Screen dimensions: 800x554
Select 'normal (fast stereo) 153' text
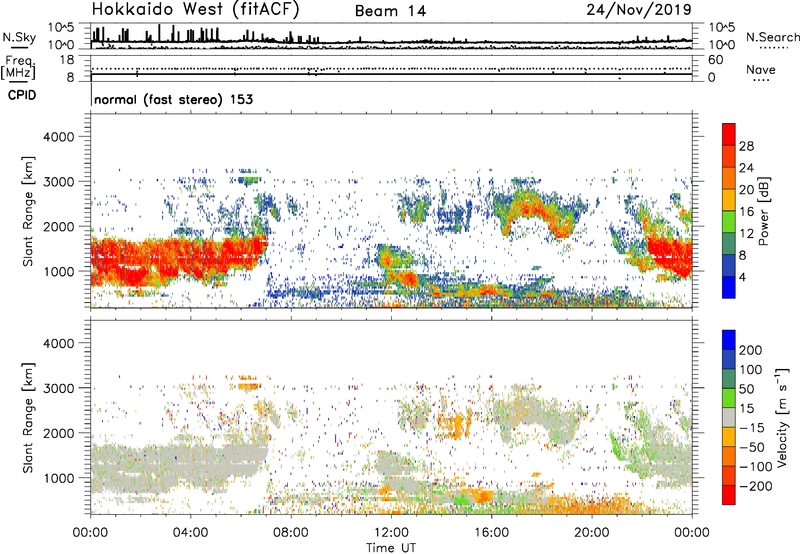[173, 99]
